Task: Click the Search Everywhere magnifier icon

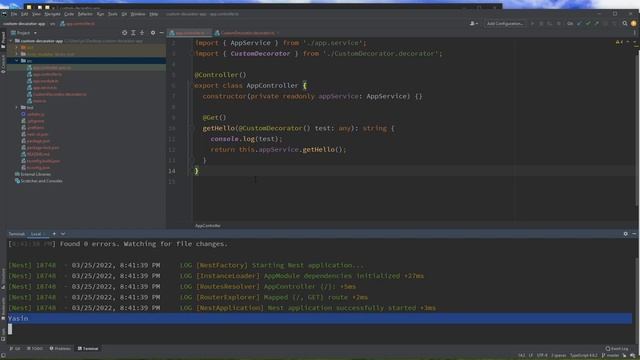Action: tap(625, 24)
